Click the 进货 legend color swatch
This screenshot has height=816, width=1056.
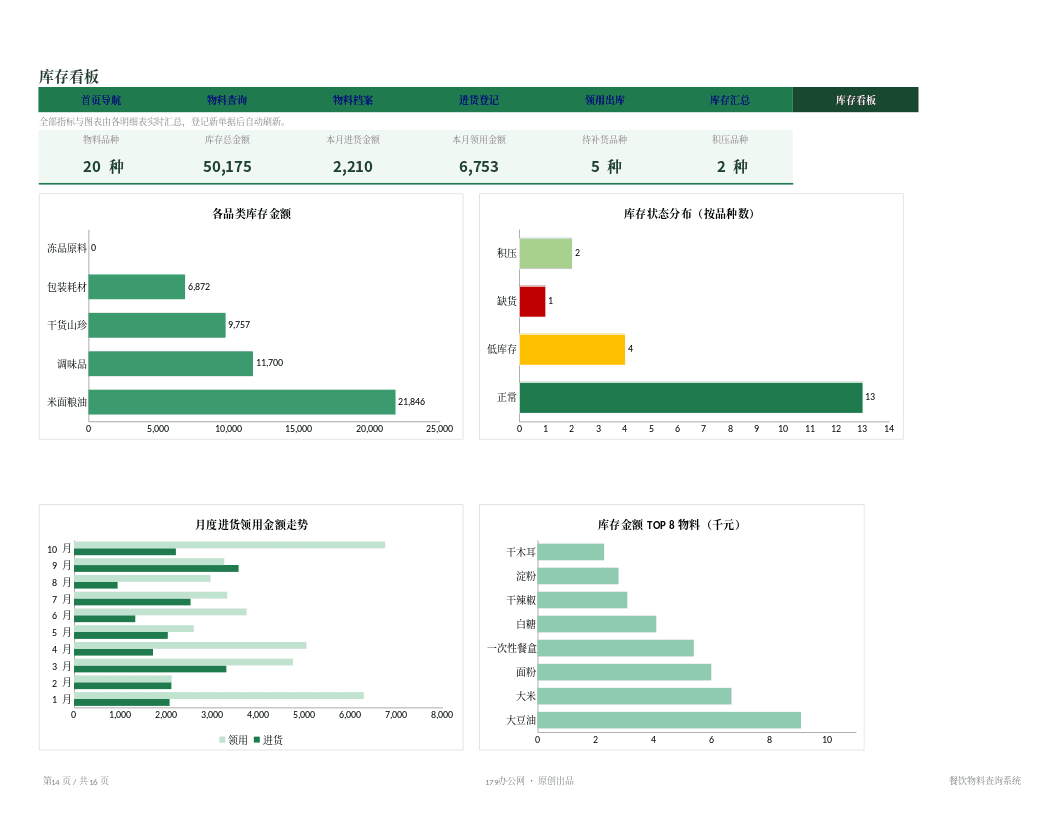[x=257, y=740]
